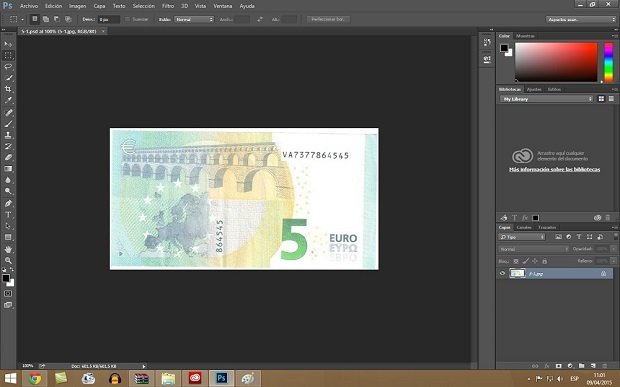The image size is (620, 387).
Task: Enable Subtract from Selection mode
Action: coord(57,19)
